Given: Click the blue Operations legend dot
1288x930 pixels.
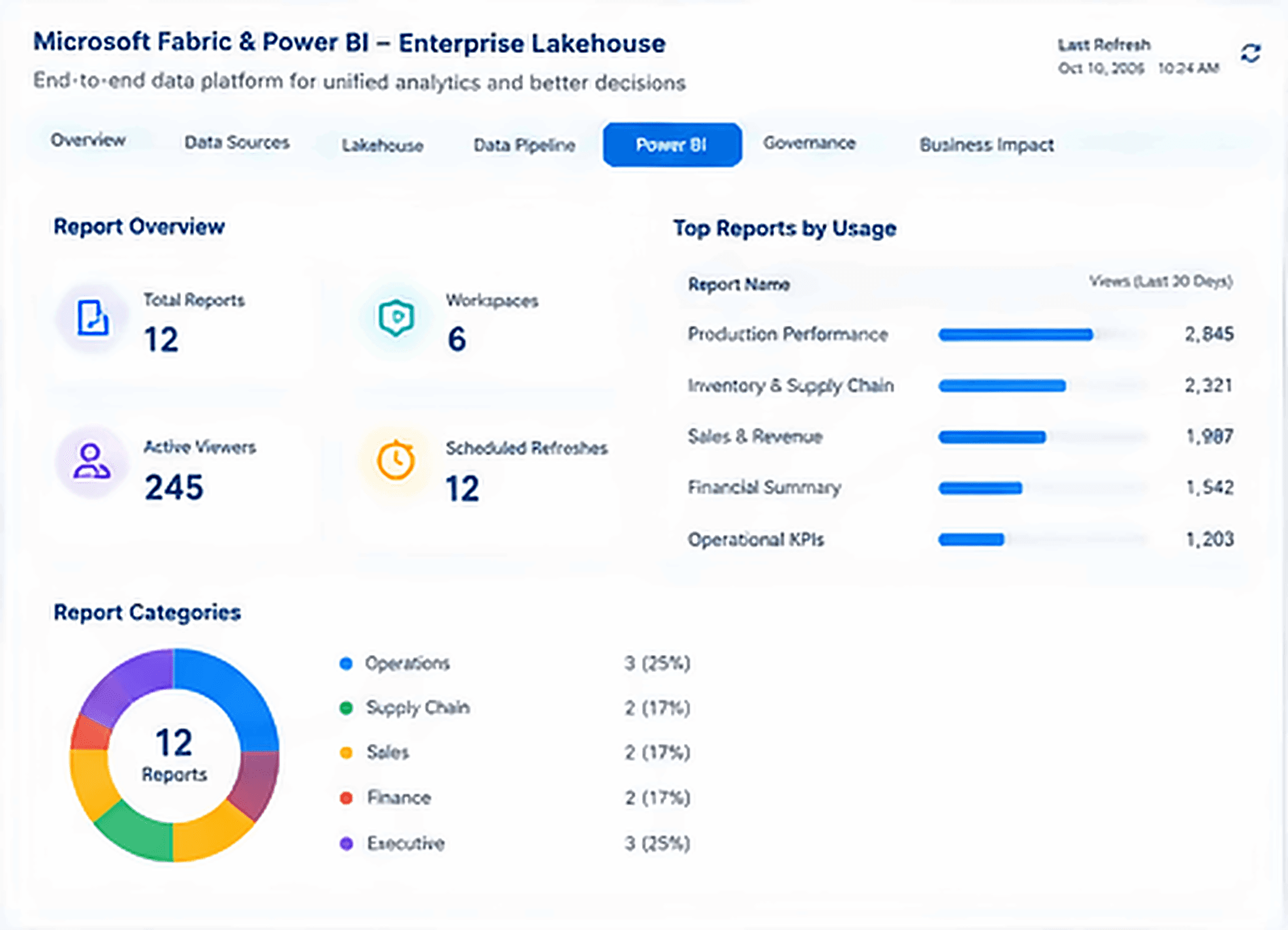Looking at the screenshot, I should (x=346, y=664).
